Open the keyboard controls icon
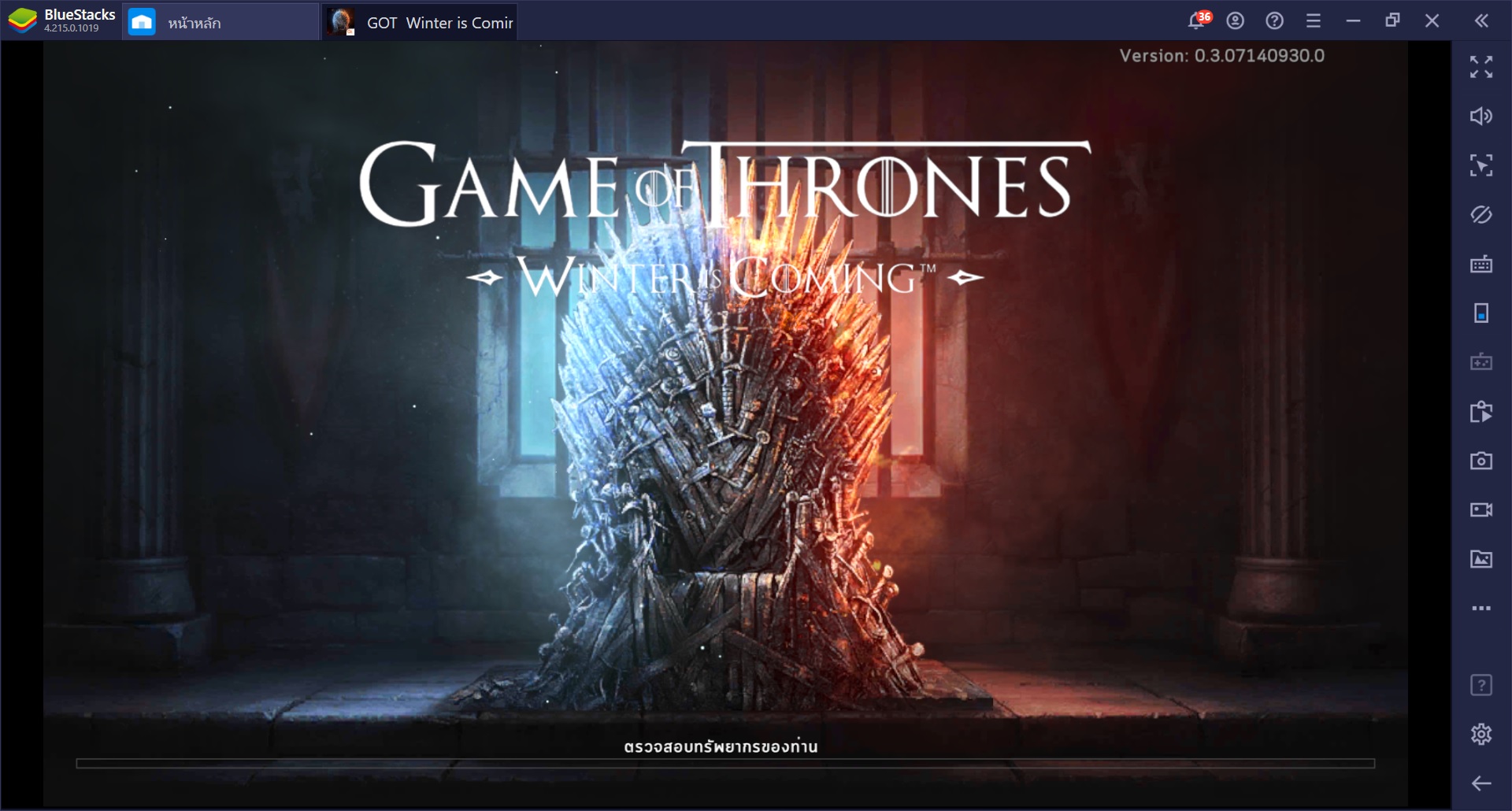 pos(1481,264)
